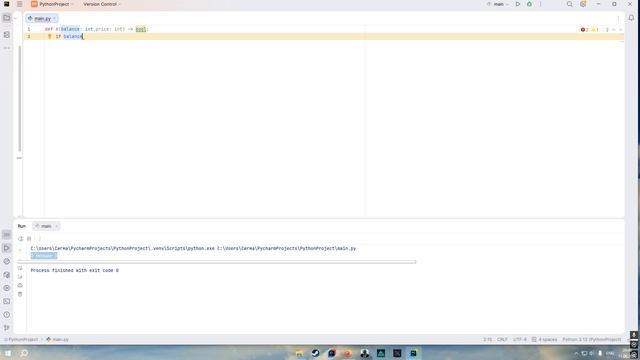Expand the PythonProject project dropdown
640x360 pixels.
tap(53, 4)
